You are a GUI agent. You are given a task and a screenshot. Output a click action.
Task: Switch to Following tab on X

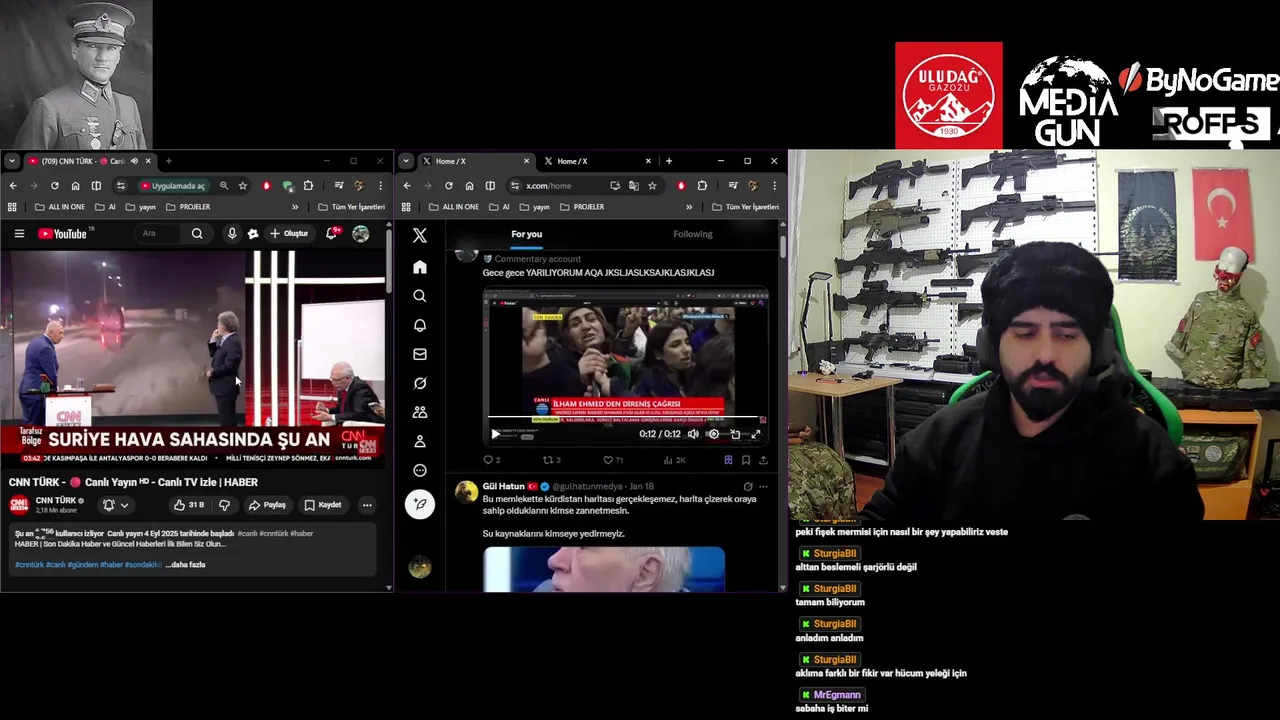click(693, 234)
